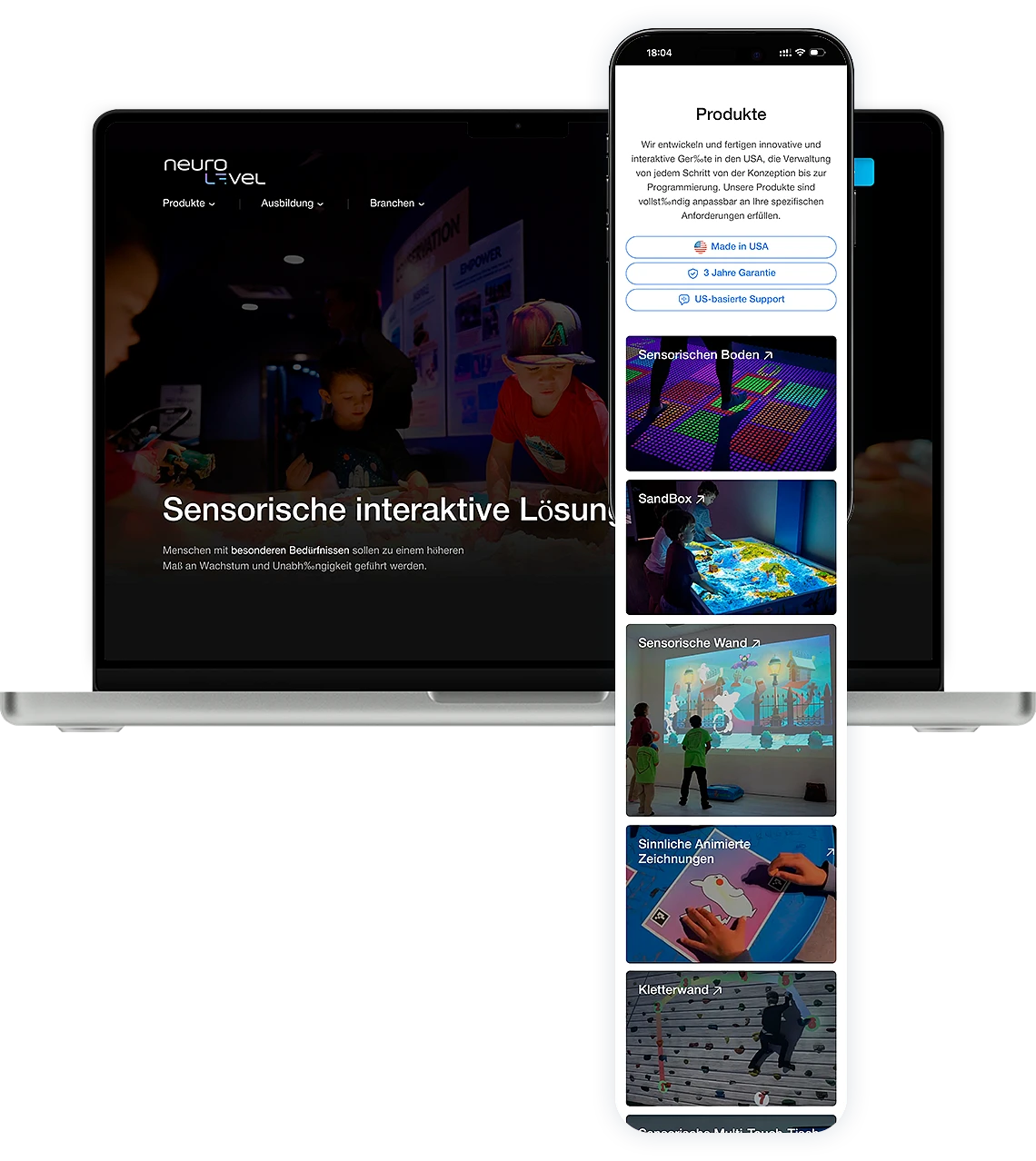Viewport: 1036px width, 1161px height.
Task: Open the Ausbildung dropdown menu
Action: (292, 203)
